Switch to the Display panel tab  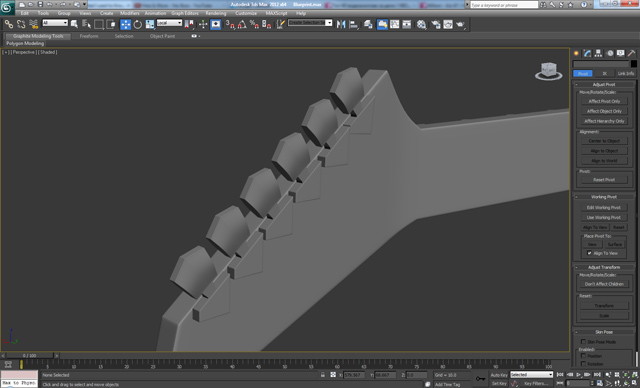coord(620,53)
